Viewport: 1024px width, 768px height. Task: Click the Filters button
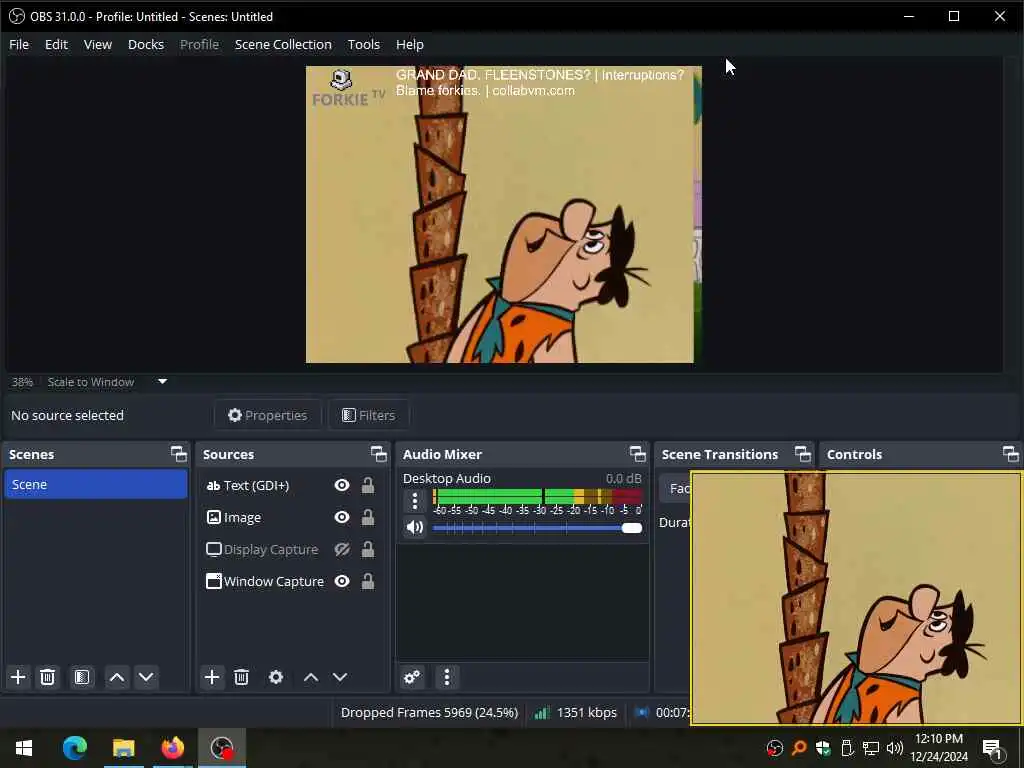[369, 415]
